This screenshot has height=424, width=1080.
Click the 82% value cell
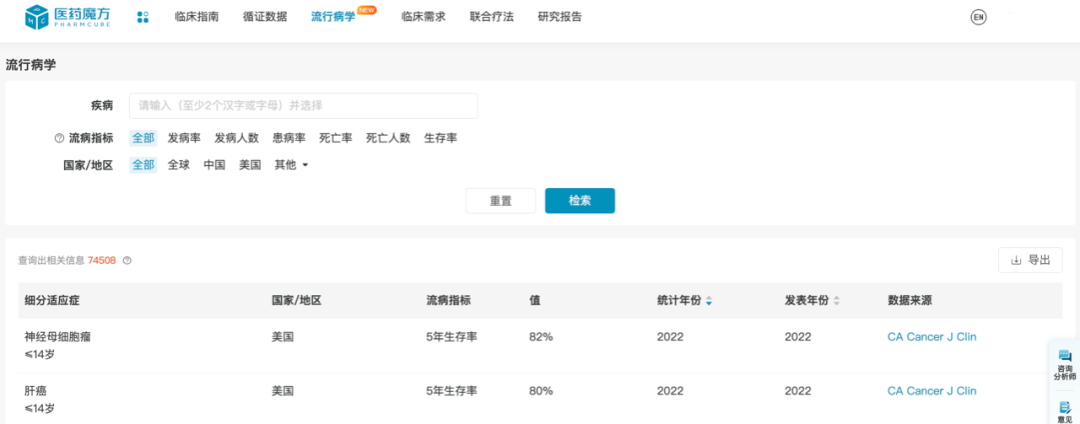click(x=541, y=337)
